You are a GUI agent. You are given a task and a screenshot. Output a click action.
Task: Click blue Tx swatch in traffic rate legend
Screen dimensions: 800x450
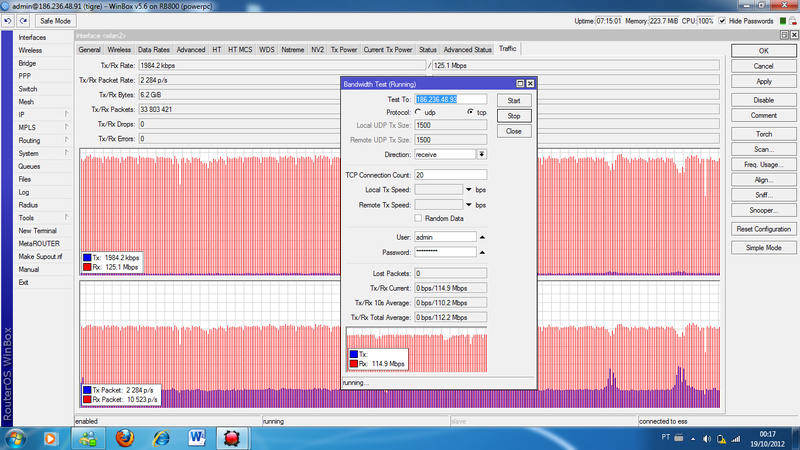point(87,258)
